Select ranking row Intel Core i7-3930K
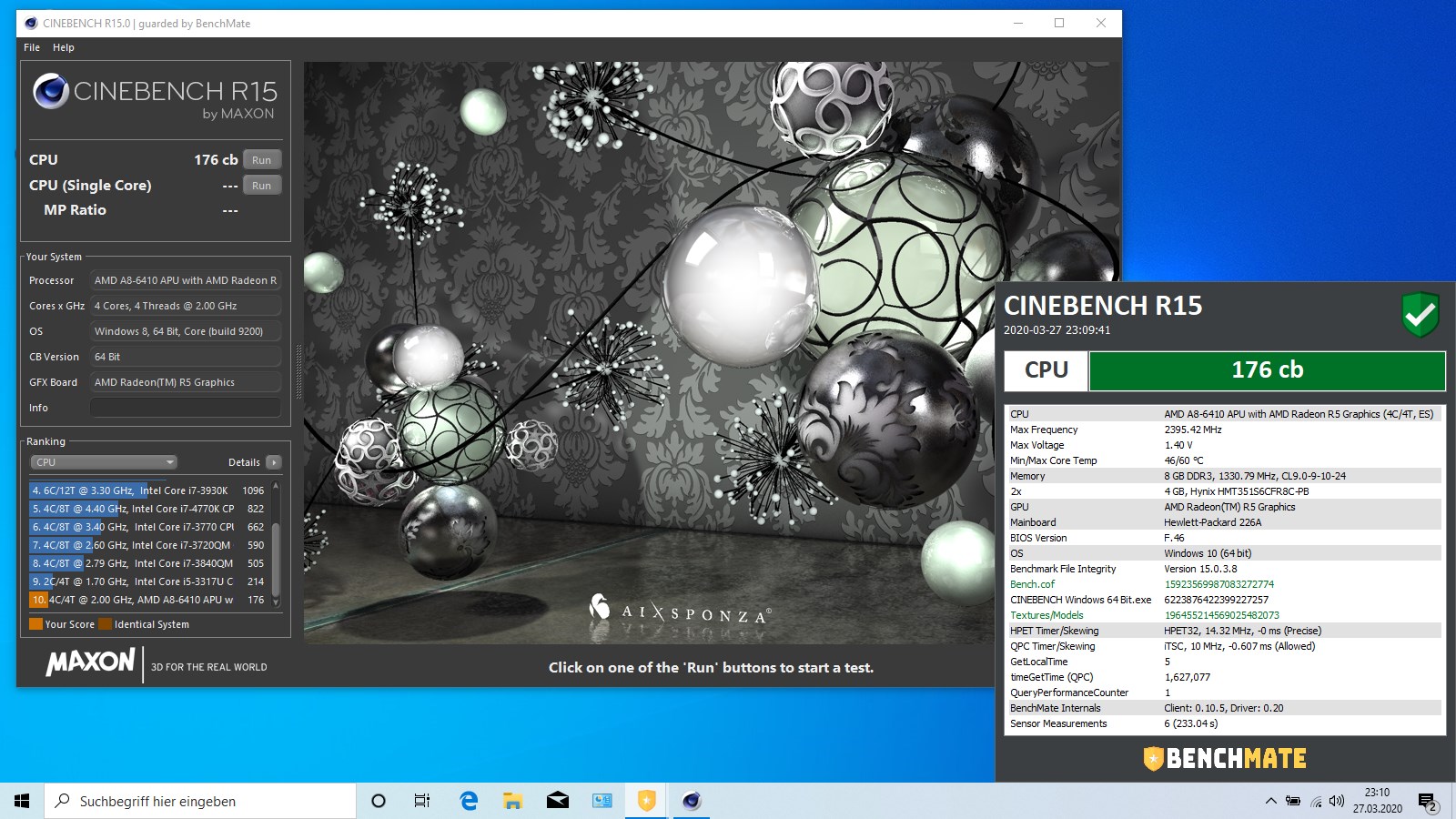 pyautogui.click(x=148, y=490)
